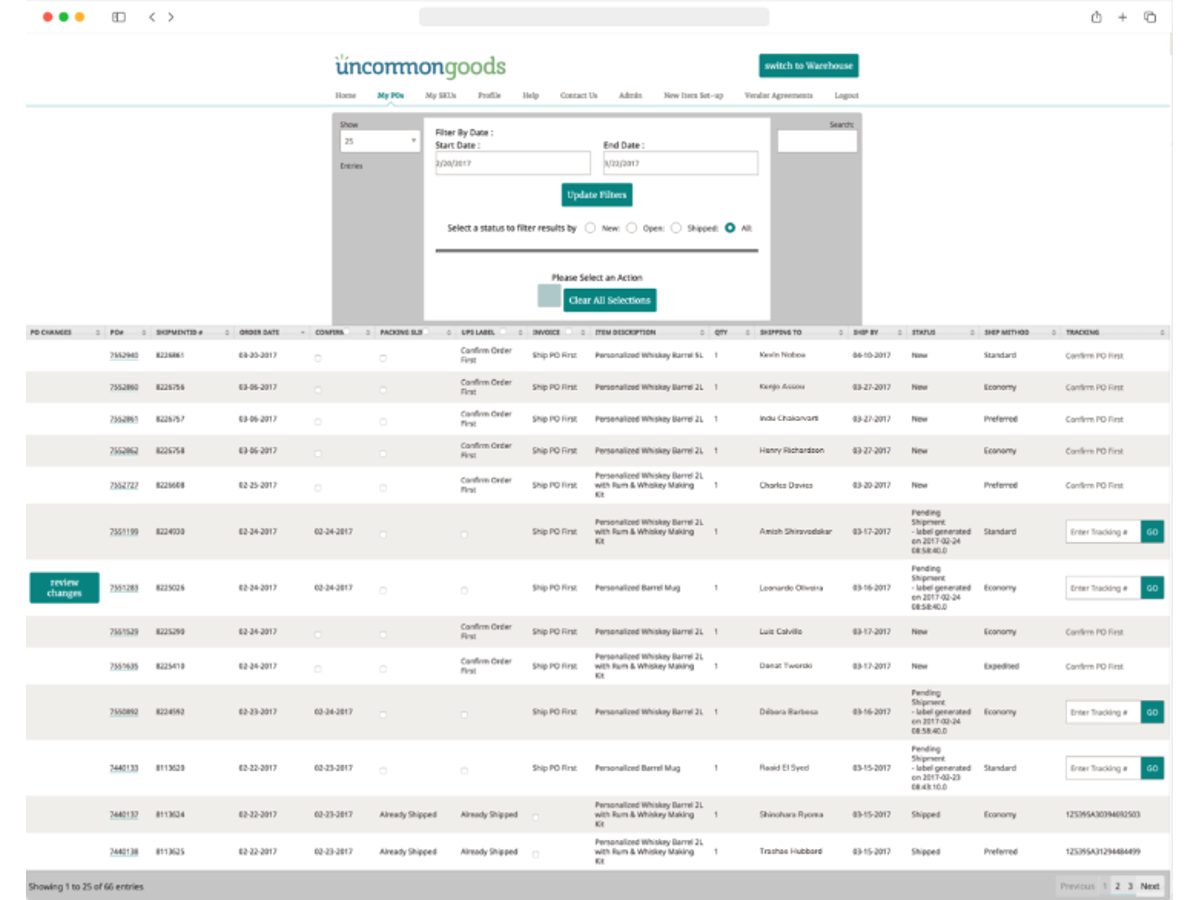
Task: Select the All status filter radio
Action: [x=730, y=228]
